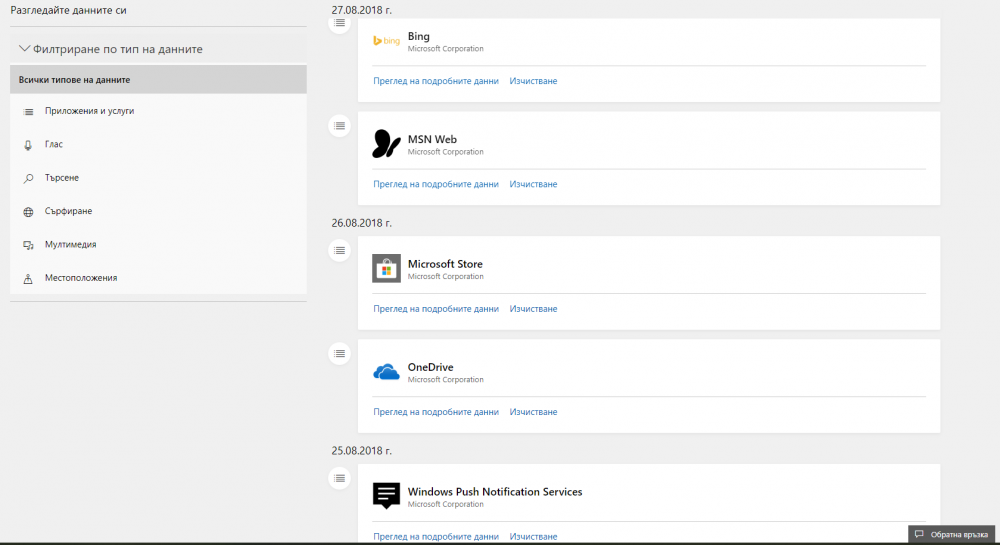Click the timeline list icon next to Microsoft Store

pyautogui.click(x=339, y=251)
